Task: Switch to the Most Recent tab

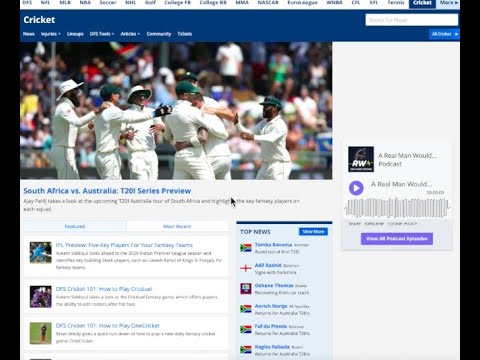Action: pos(177,226)
